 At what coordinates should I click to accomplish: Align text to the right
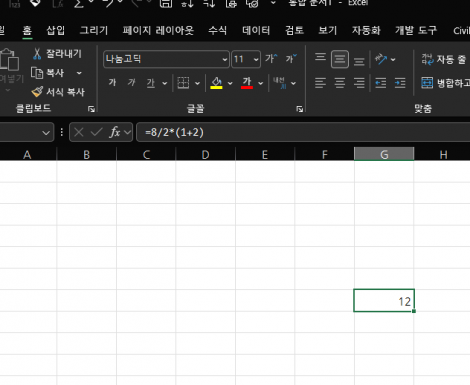pos(359,83)
